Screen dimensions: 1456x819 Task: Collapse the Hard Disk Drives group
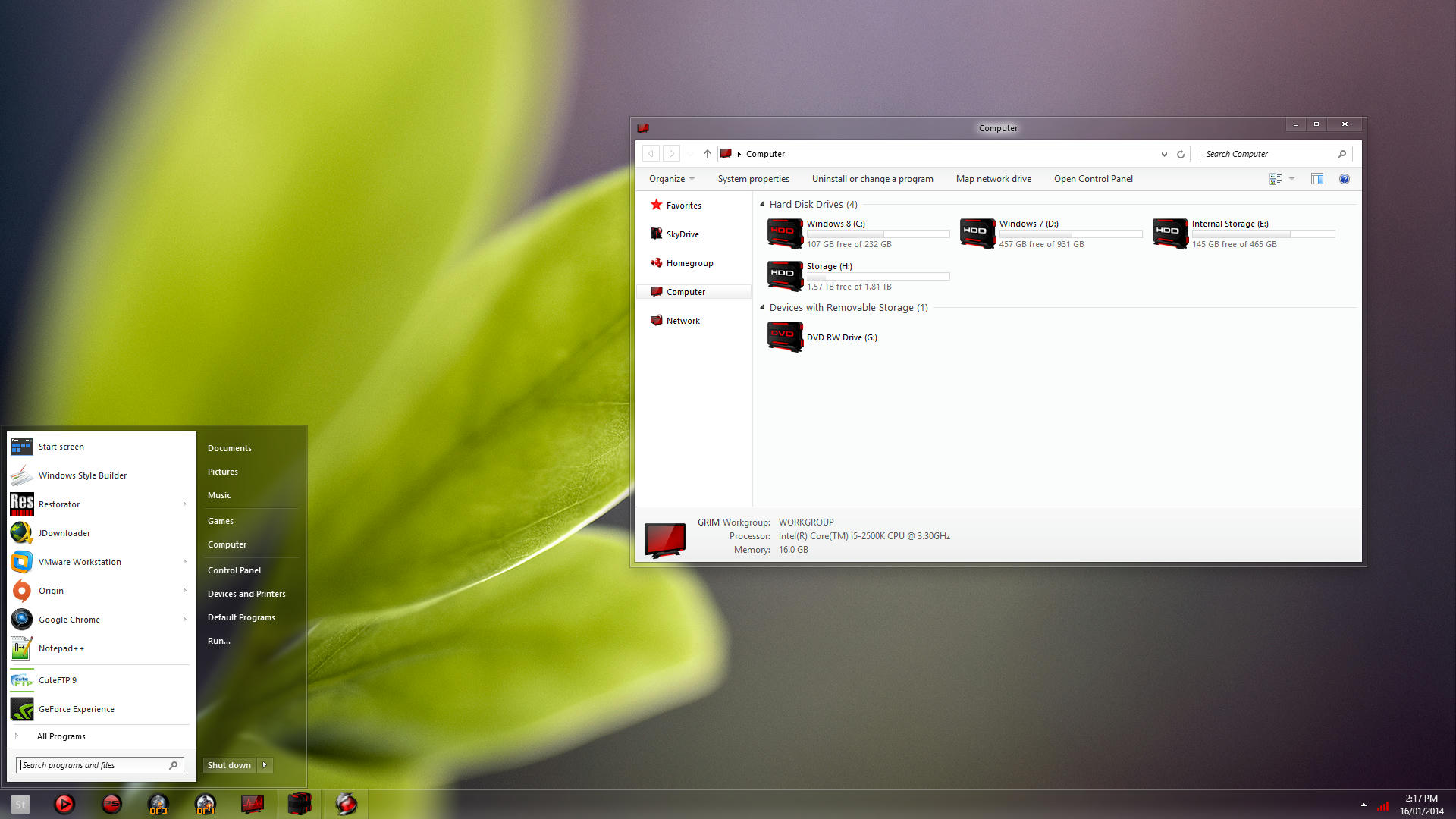pyautogui.click(x=762, y=204)
